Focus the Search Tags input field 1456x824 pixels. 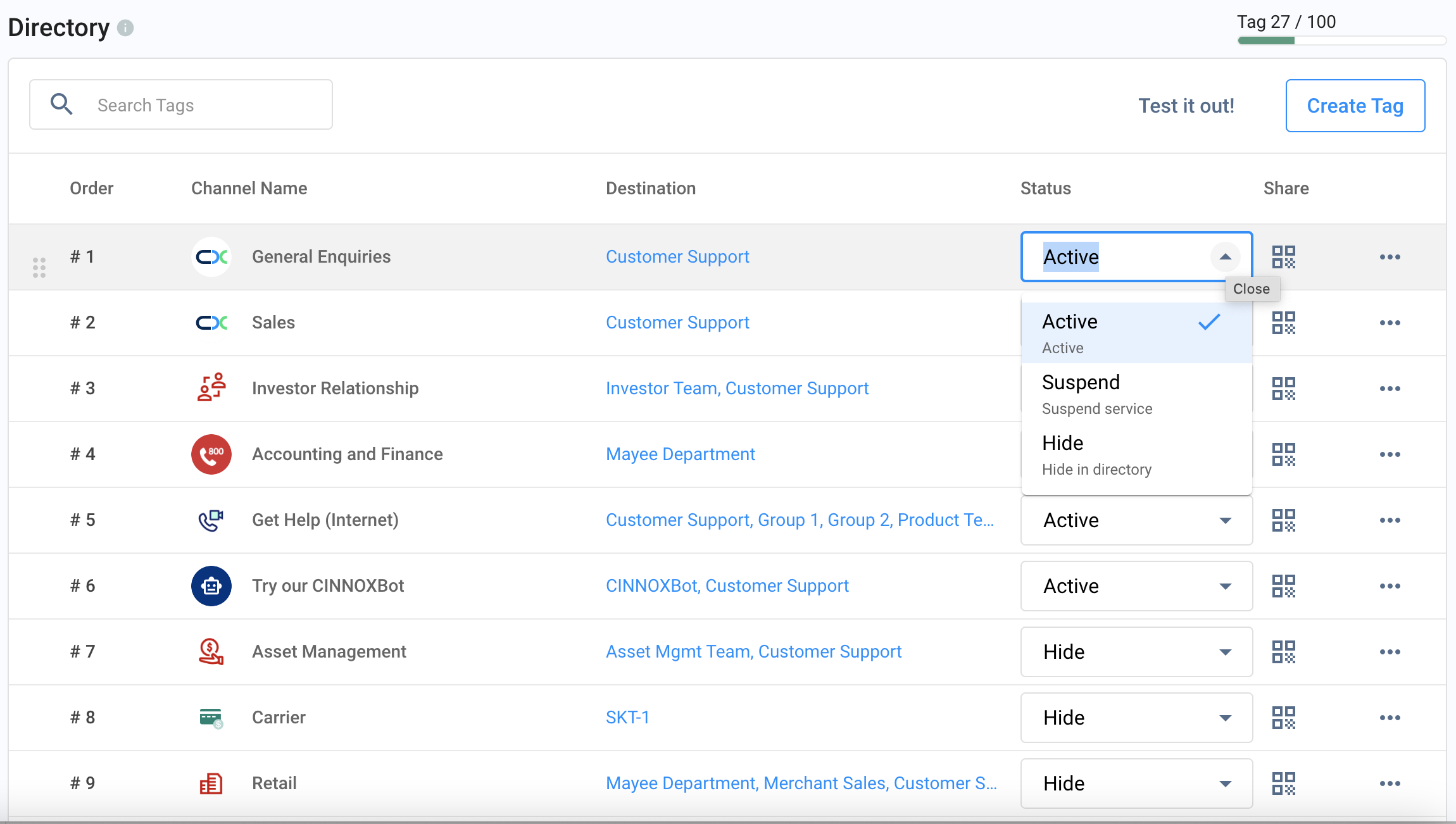[x=181, y=104]
